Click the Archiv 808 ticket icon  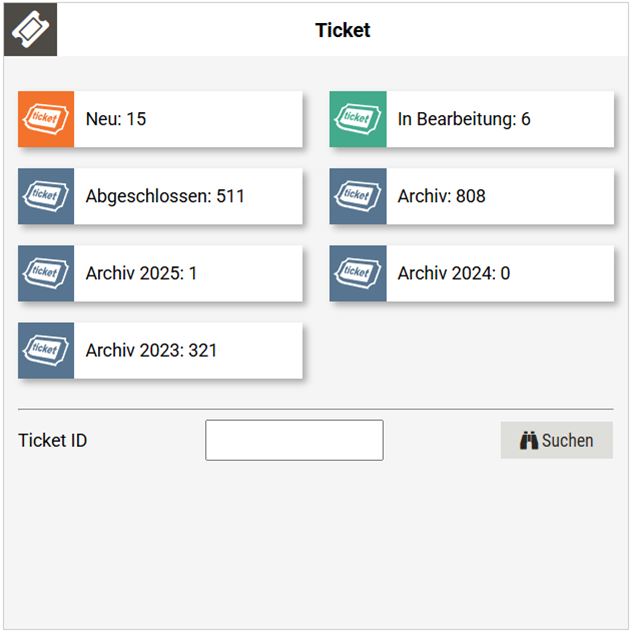click(x=358, y=196)
